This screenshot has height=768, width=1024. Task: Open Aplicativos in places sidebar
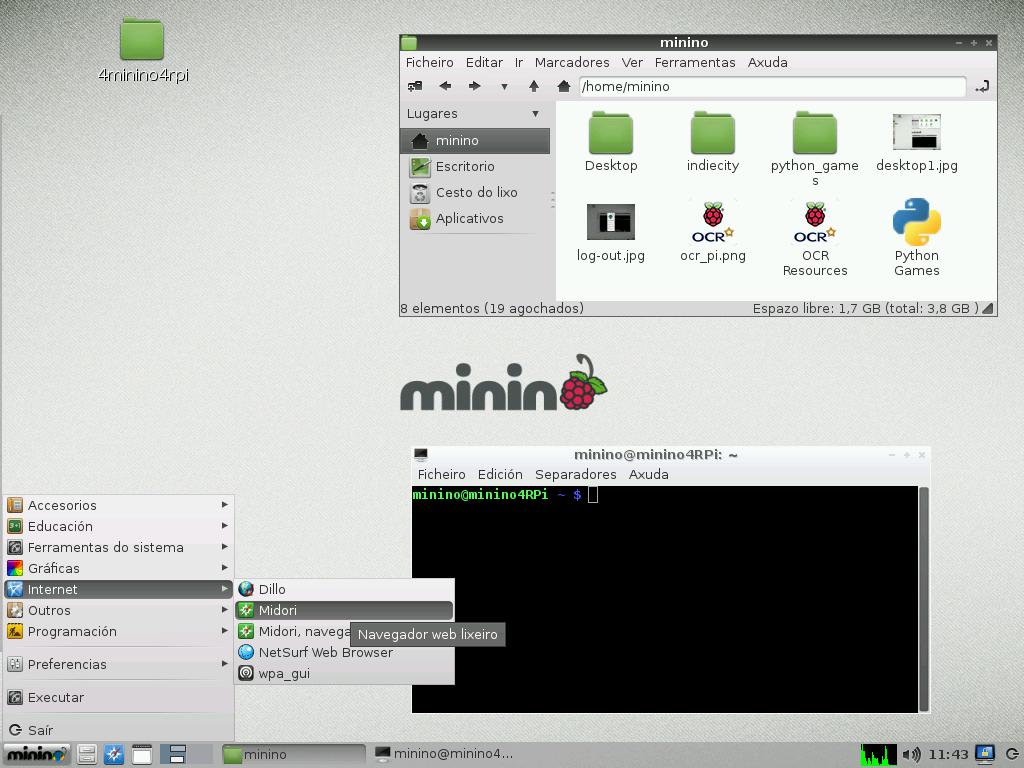click(475, 219)
